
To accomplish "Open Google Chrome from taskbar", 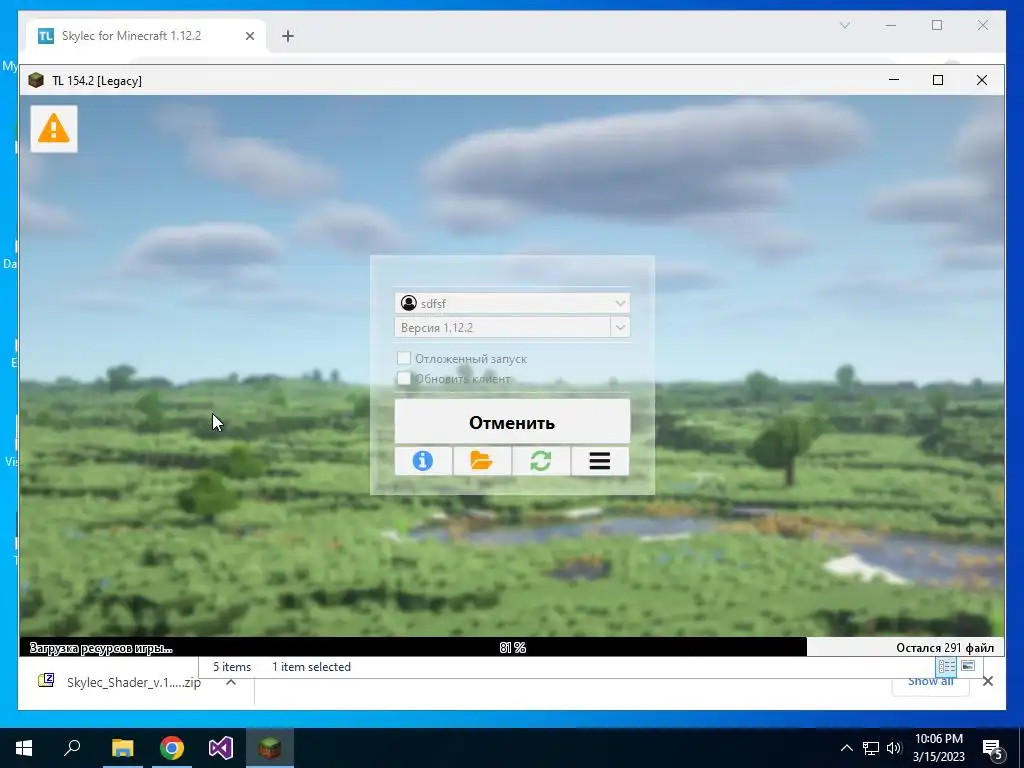I will tap(172, 748).
